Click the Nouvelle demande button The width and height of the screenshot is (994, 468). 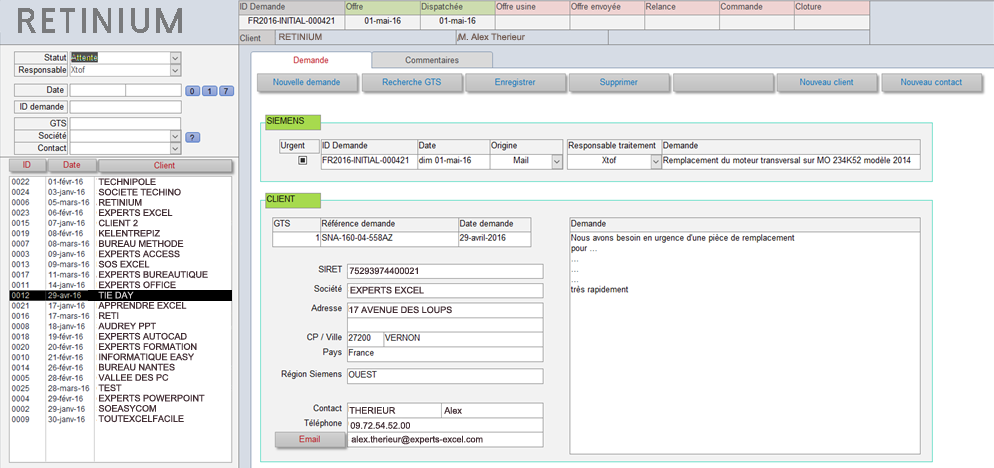pos(307,82)
